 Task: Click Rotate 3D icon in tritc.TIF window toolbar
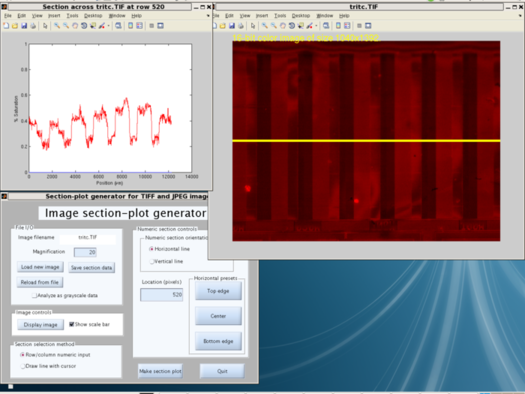click(292, 26)
